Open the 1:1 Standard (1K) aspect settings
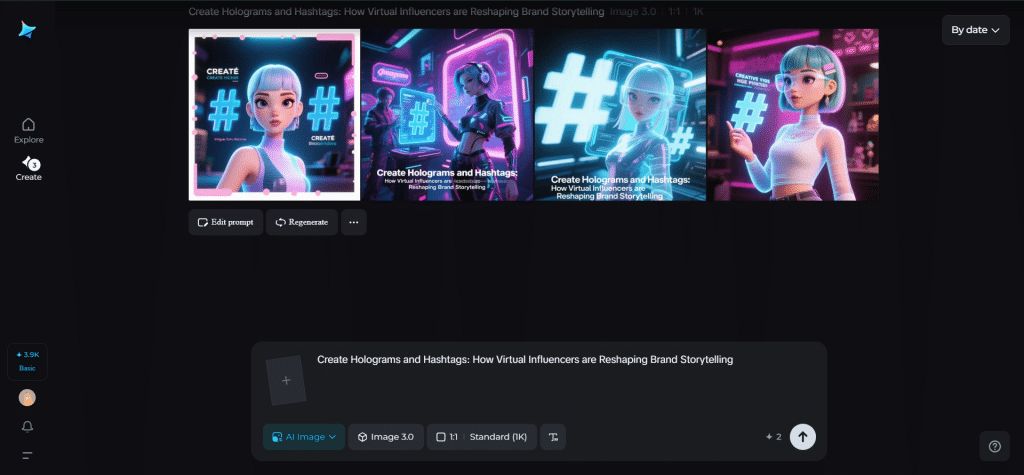Screen dimensions: 1024x475 coord(482,437)
